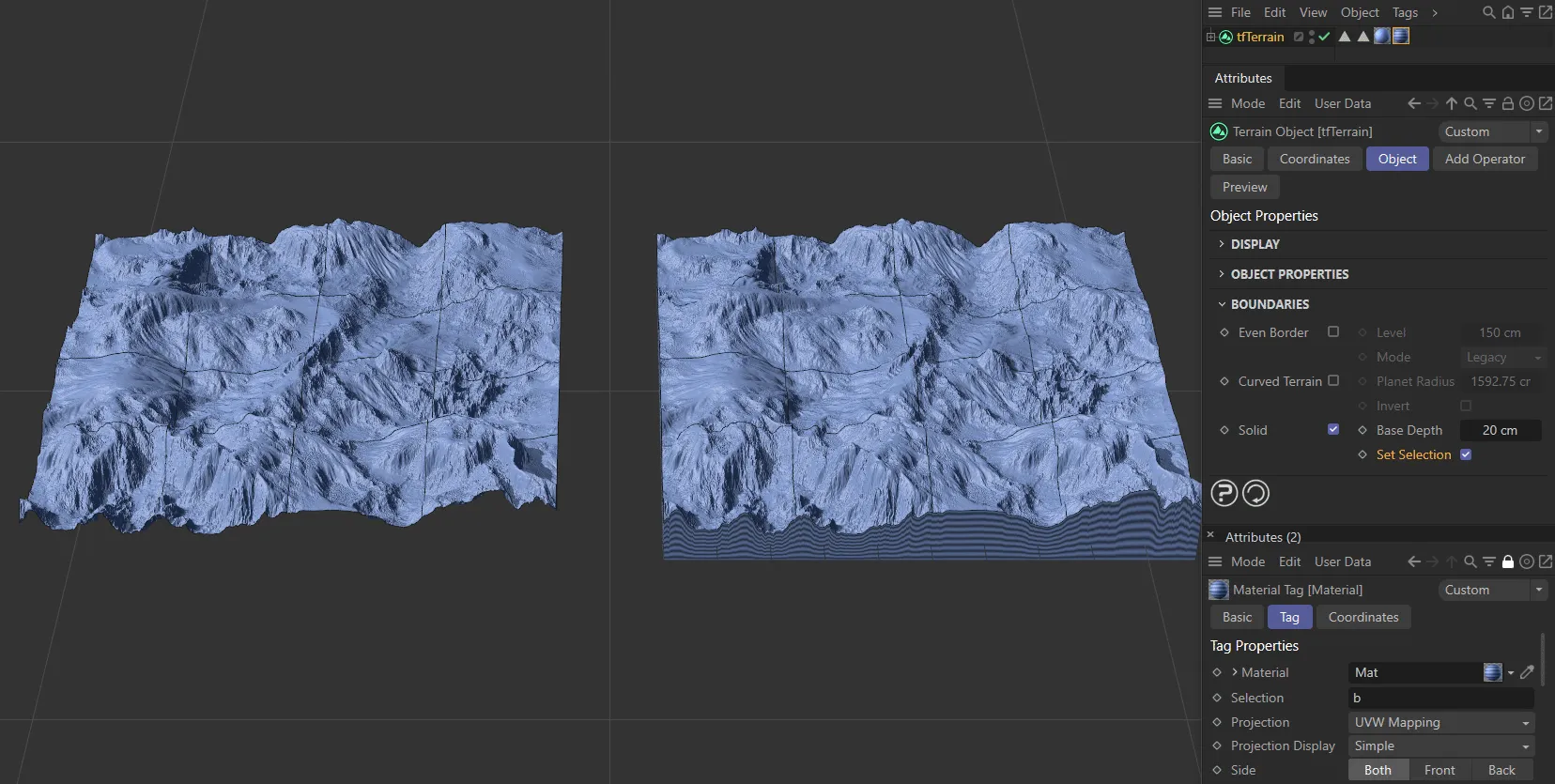1555x784 pixels.
Task: Open the Object Manager hamburger menu
Action: click(1214, 12)
